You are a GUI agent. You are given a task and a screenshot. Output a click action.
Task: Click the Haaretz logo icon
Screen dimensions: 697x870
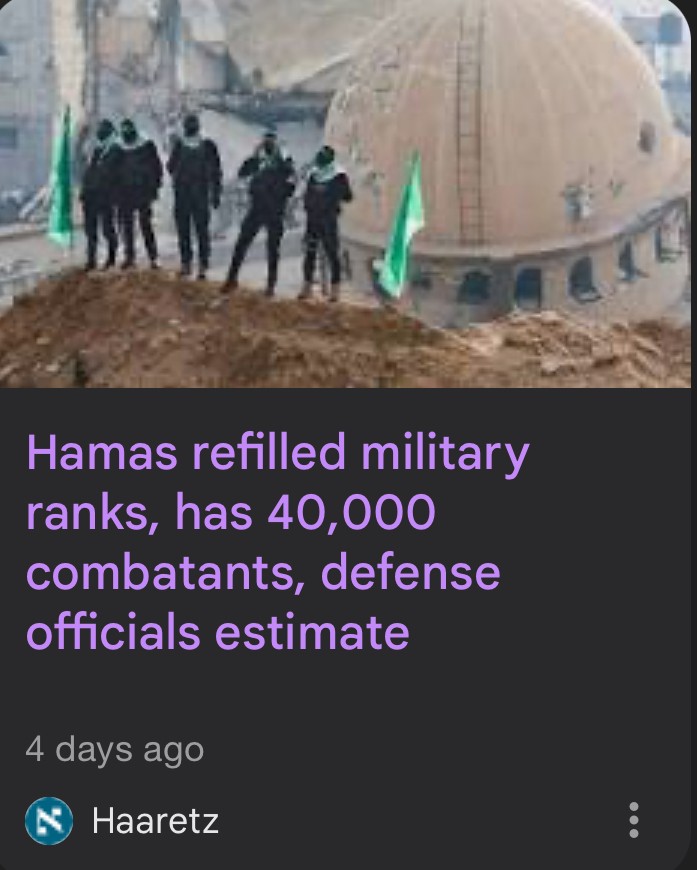click(49, 820)
